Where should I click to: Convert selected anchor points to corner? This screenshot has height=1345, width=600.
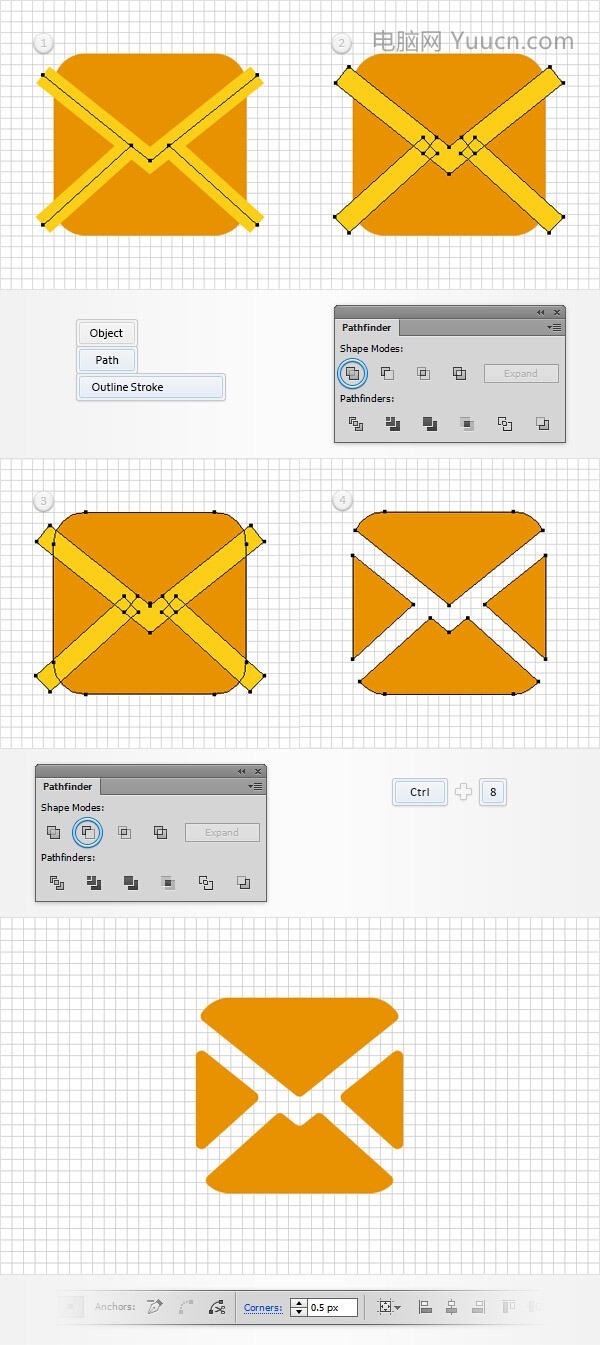click(x=154, y=1306)
